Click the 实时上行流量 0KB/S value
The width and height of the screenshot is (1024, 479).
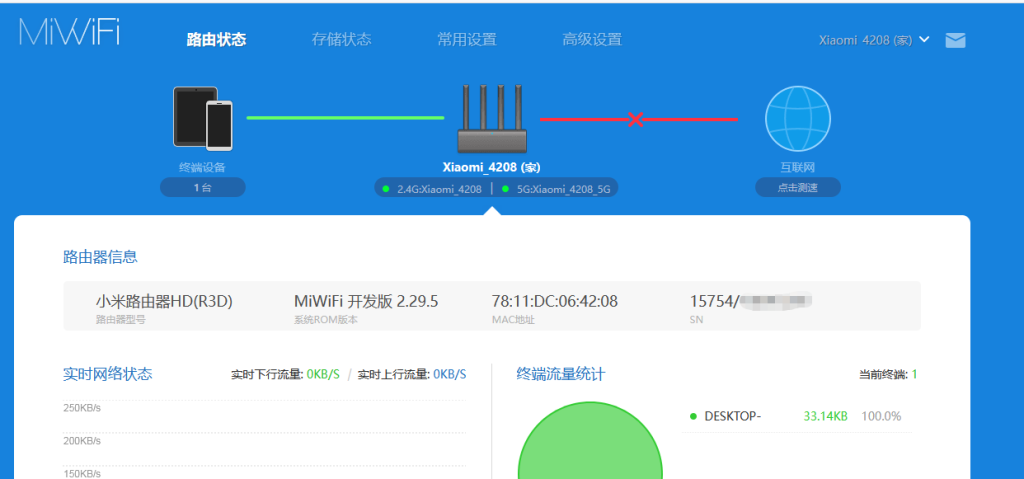point(449,374)
